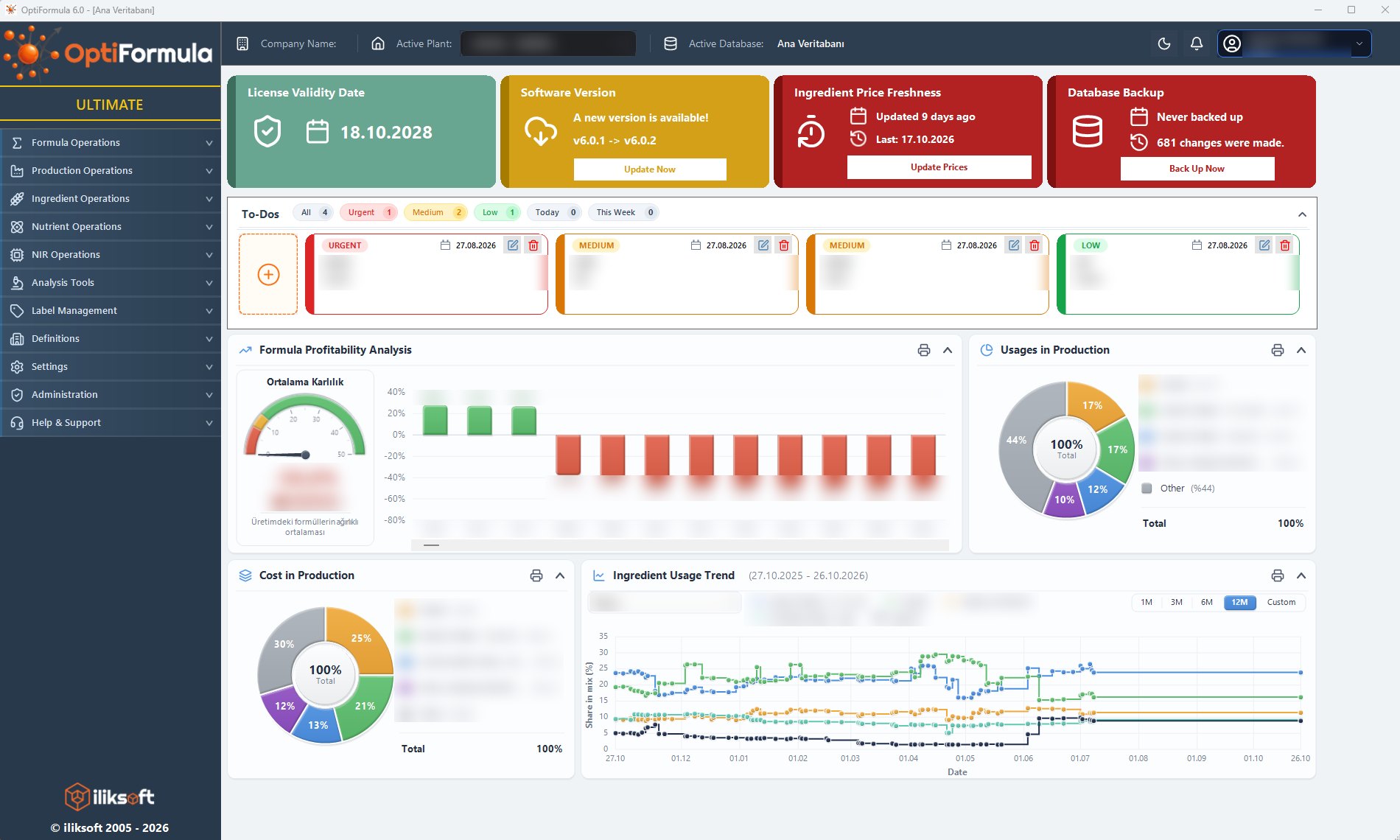Screen dimensions: 1400x840
Task: Collapse the To-Dos panel
Action: coord(1302,214)
